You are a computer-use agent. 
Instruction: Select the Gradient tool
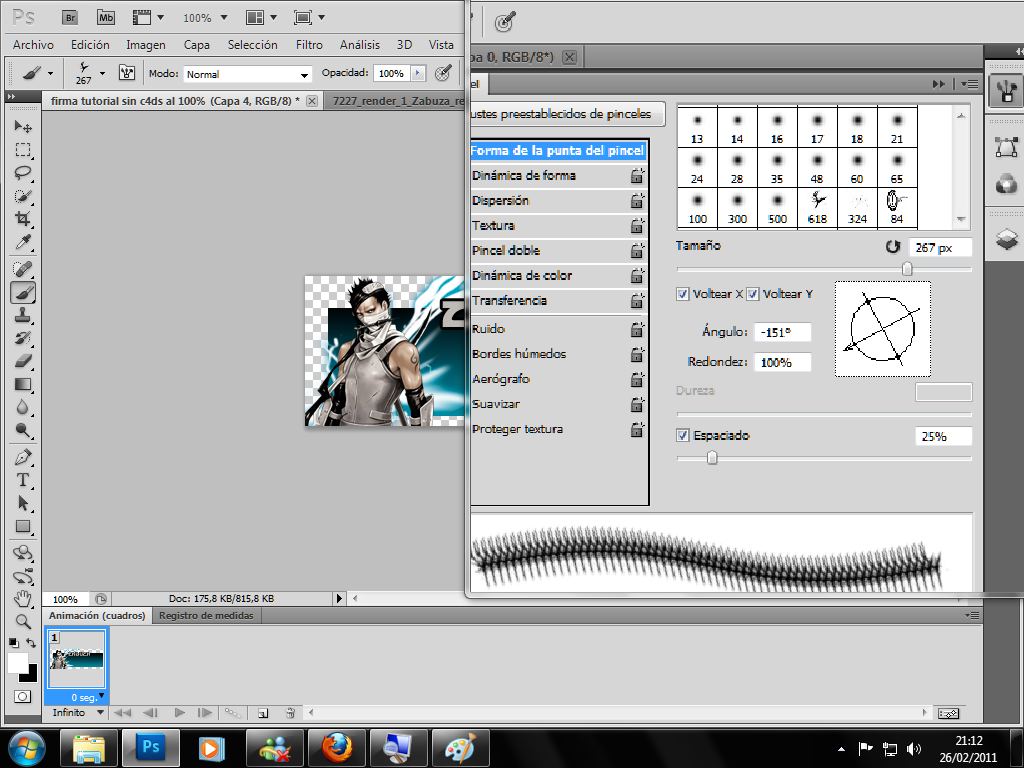(x=23, y=384)
